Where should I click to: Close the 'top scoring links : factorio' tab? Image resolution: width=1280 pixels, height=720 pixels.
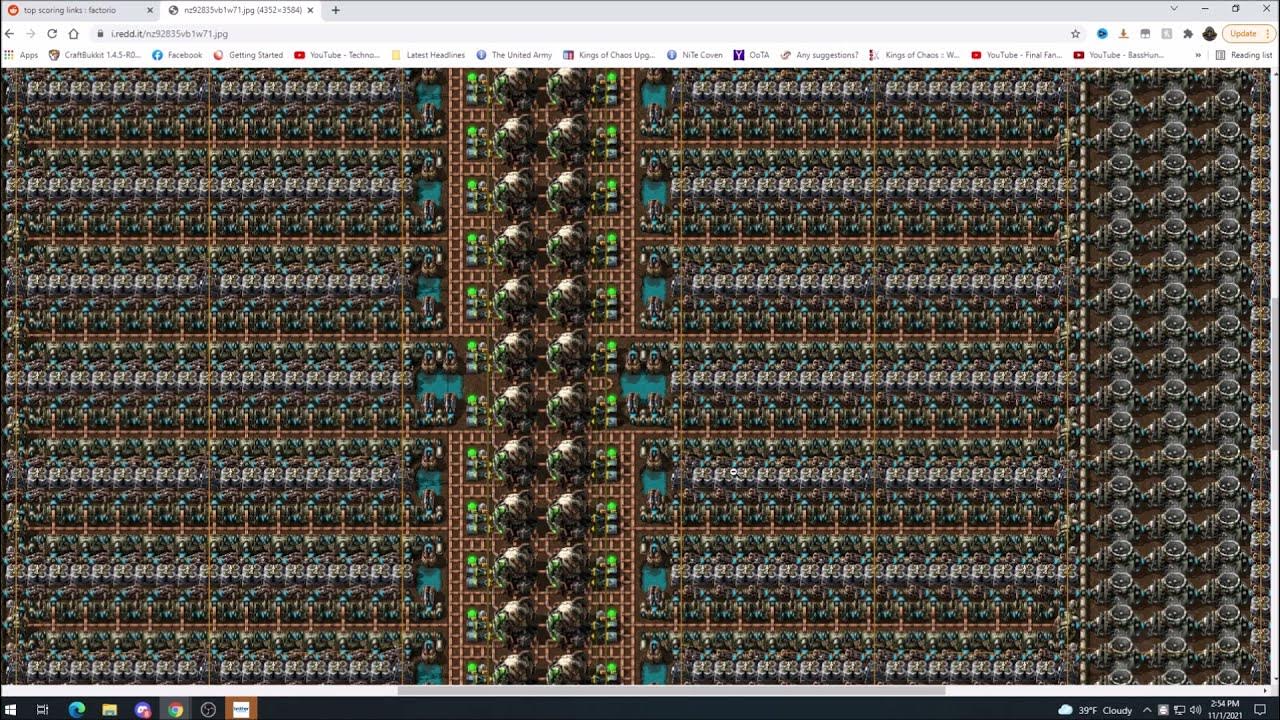point(150,10)
